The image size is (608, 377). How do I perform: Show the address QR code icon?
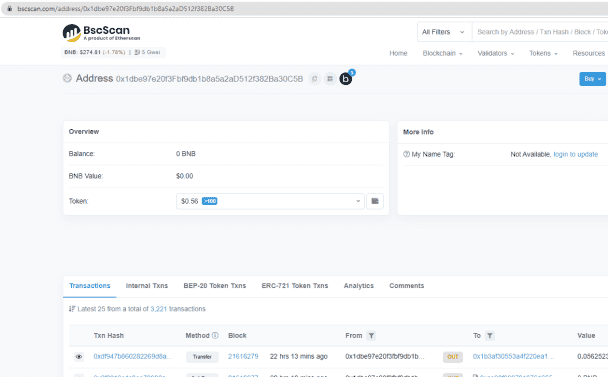[330, 79]
